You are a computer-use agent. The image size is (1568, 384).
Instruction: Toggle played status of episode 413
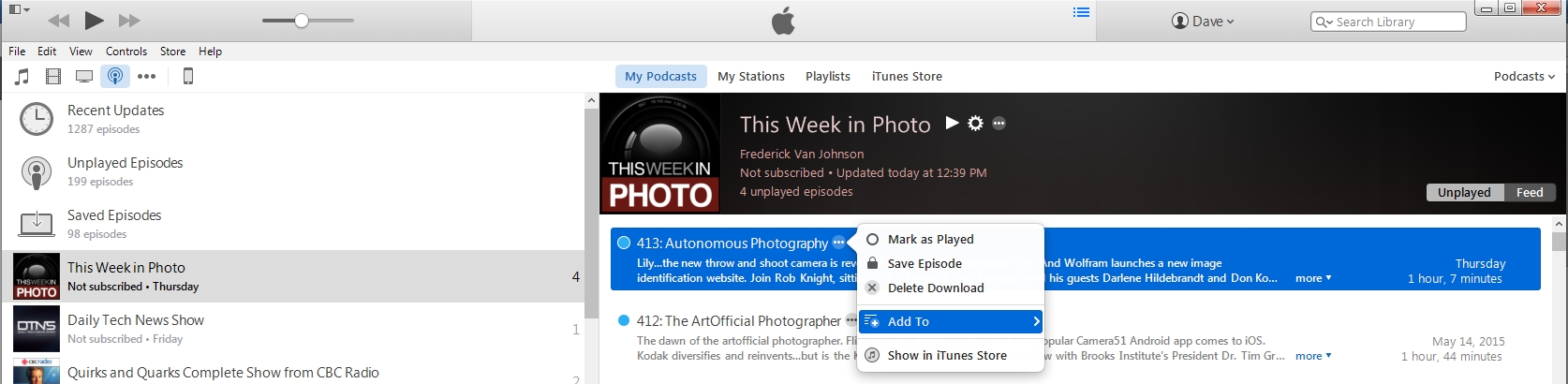coord(624,243)
